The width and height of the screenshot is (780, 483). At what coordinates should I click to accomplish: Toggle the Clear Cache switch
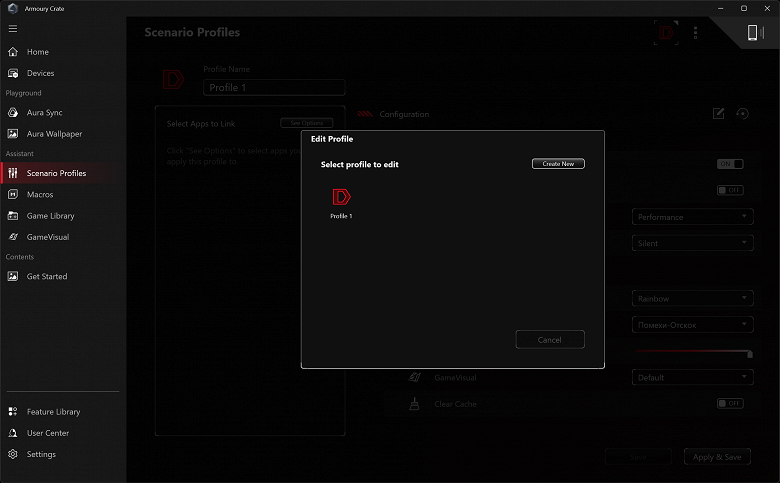pyautogui.click(x=730, y=403)
